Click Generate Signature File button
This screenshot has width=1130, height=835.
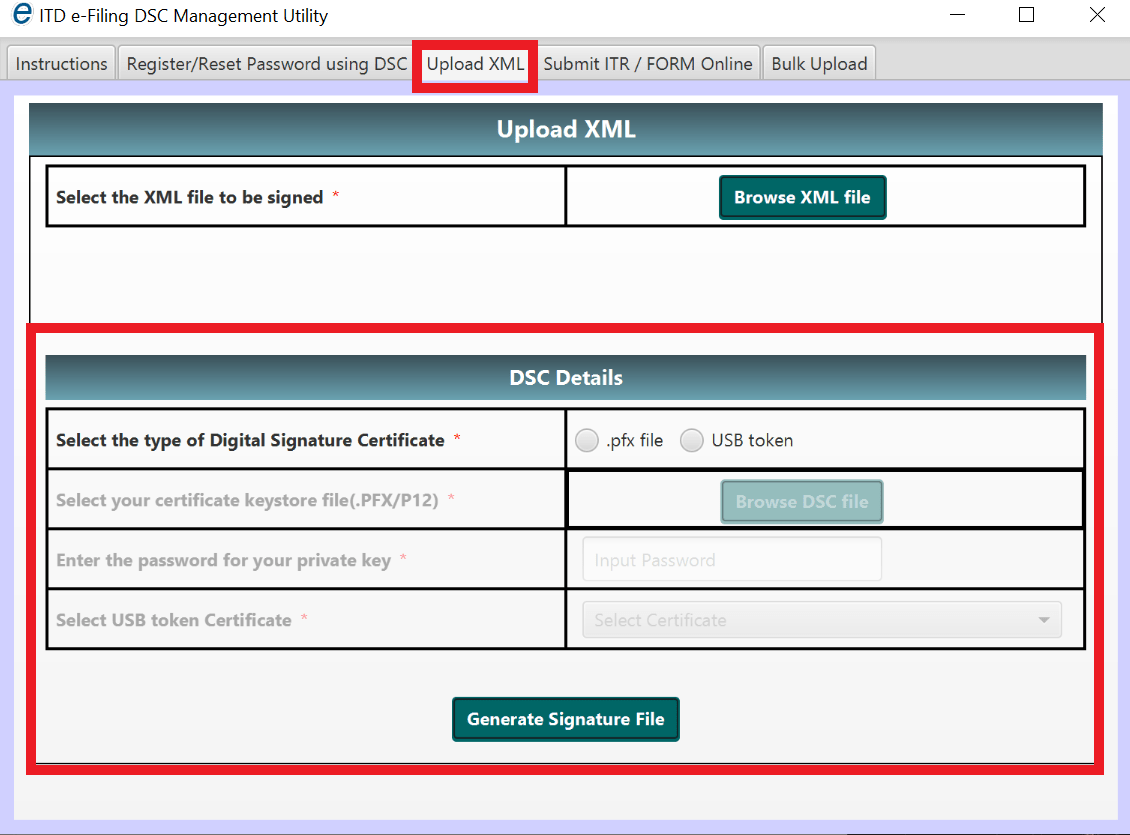[x=566, y=719]
